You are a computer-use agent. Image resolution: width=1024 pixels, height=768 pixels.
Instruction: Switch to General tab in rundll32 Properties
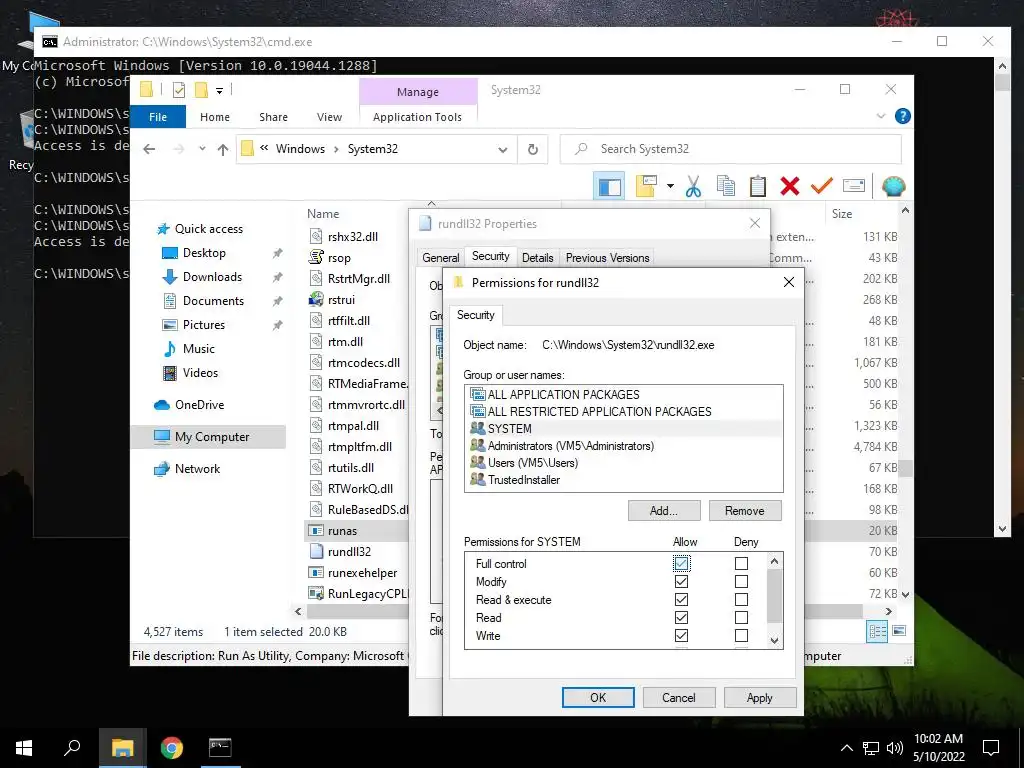point(441,258)
